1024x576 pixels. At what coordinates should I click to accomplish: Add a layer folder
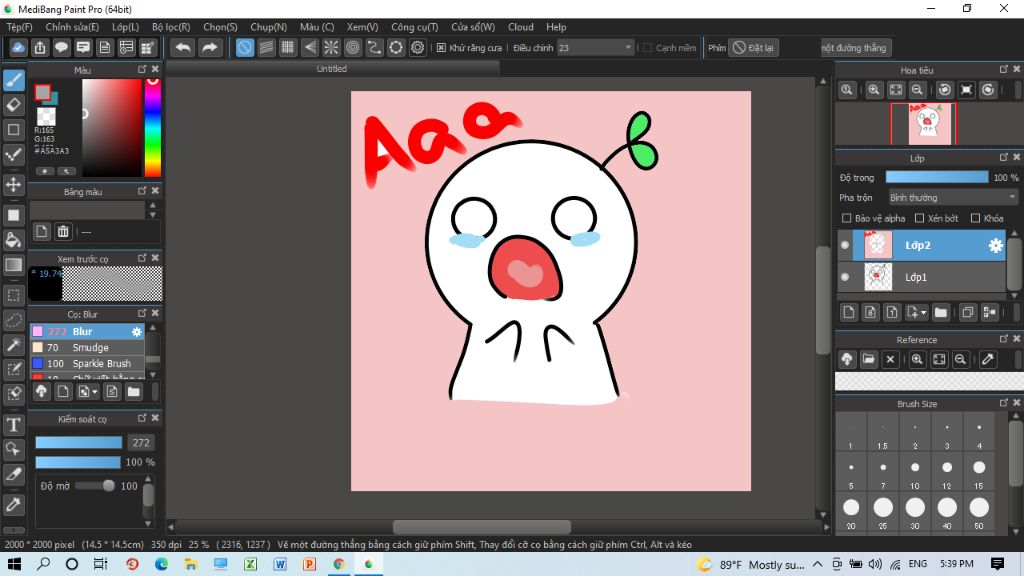[x=940, y=312]
